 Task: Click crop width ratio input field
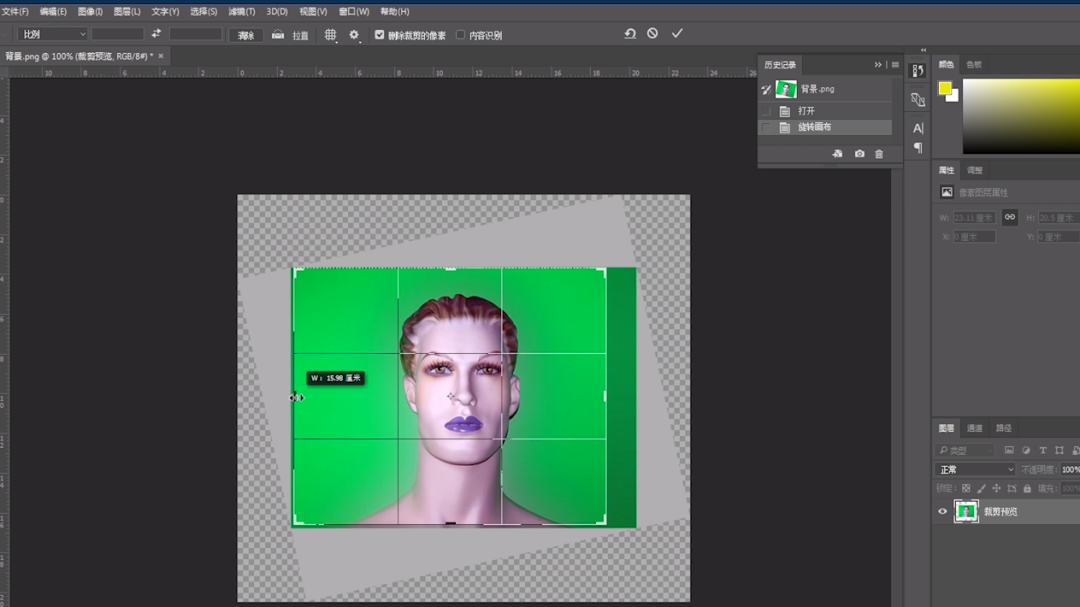tap(118, 34)
